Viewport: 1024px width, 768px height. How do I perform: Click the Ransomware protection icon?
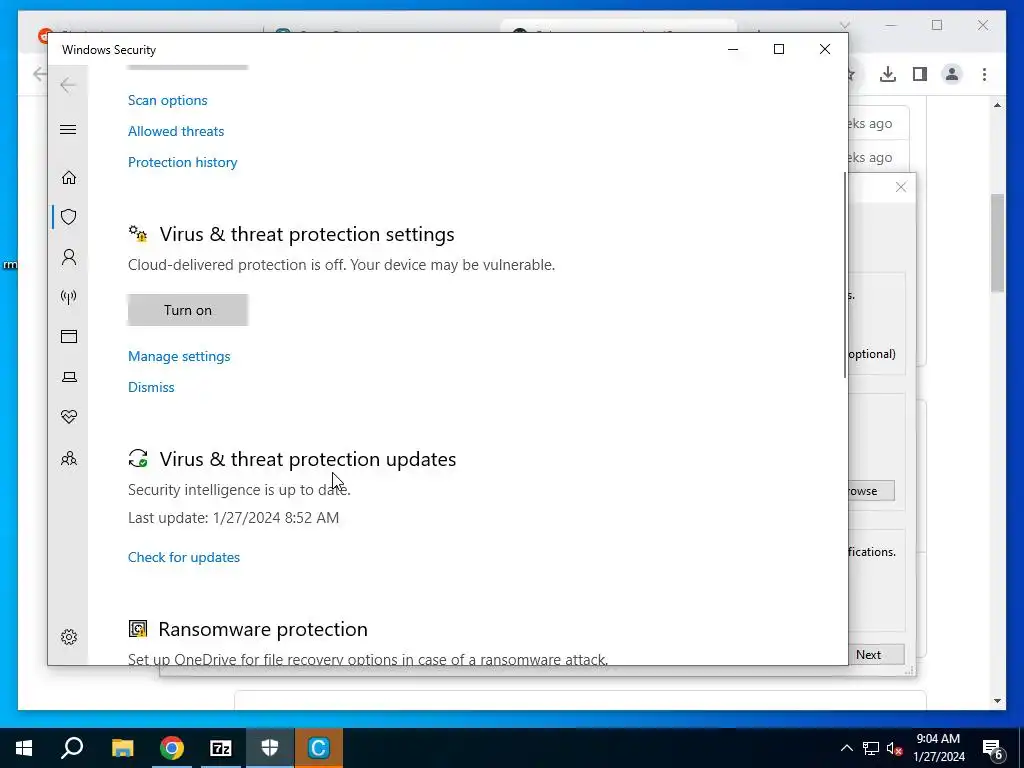[x=138, y=629]
